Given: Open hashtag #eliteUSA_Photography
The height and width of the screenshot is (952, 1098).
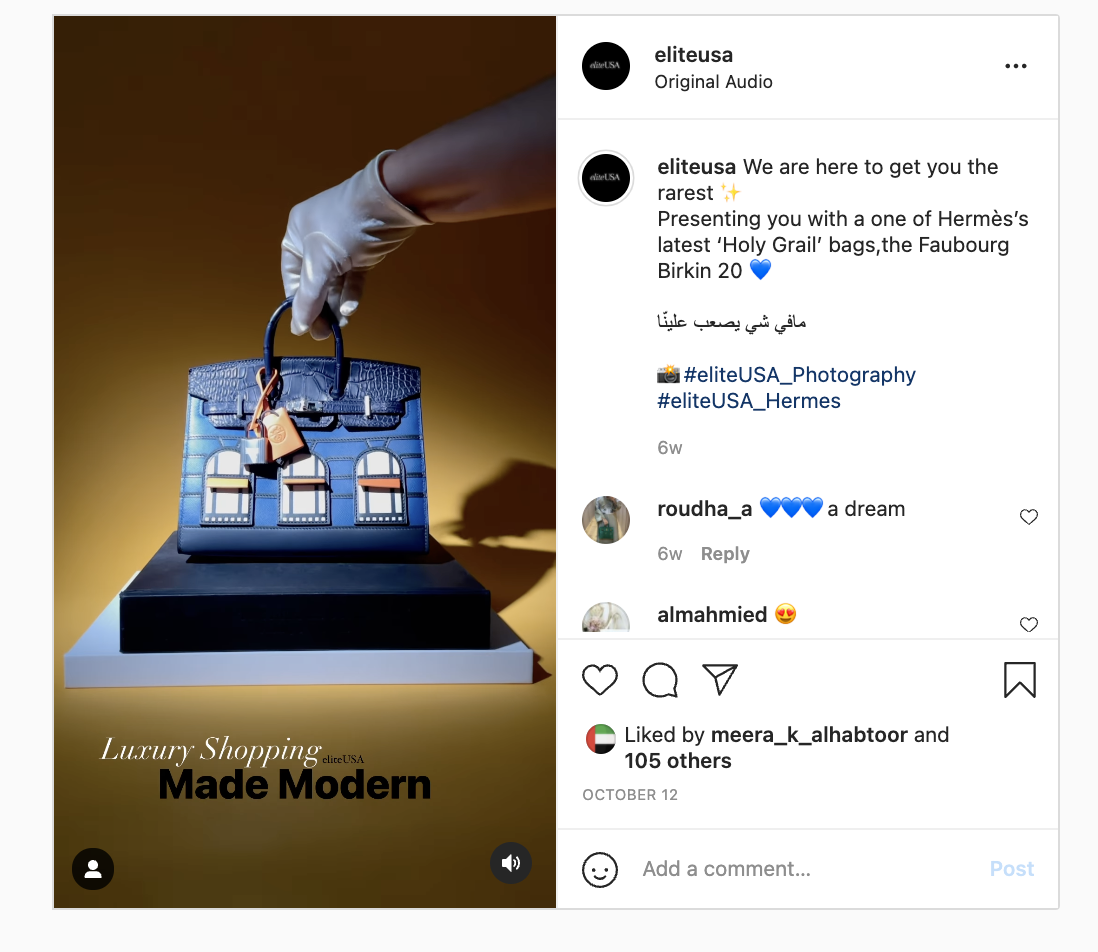Looking at the screenshot, I should click(x=800, y=374).
